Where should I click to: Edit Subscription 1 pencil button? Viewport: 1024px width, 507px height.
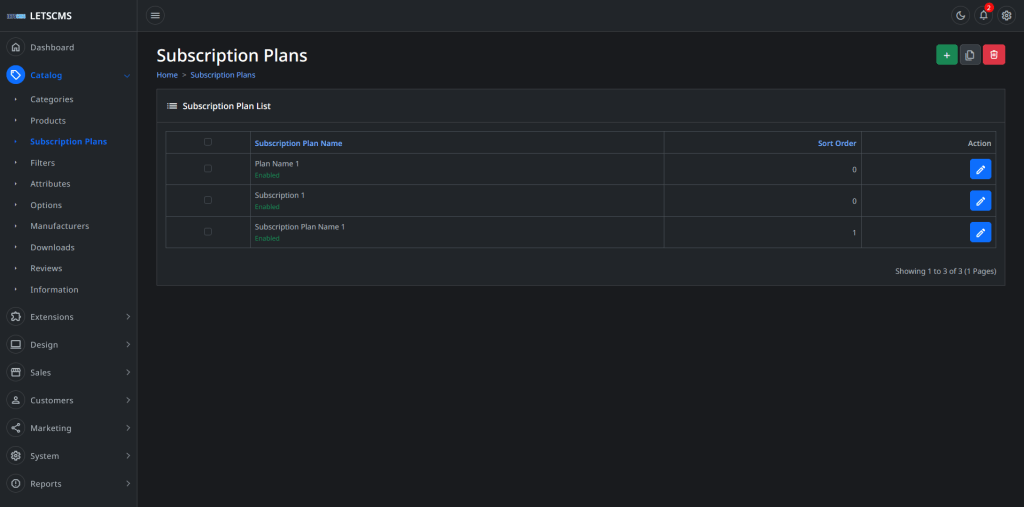coord(980,201)
